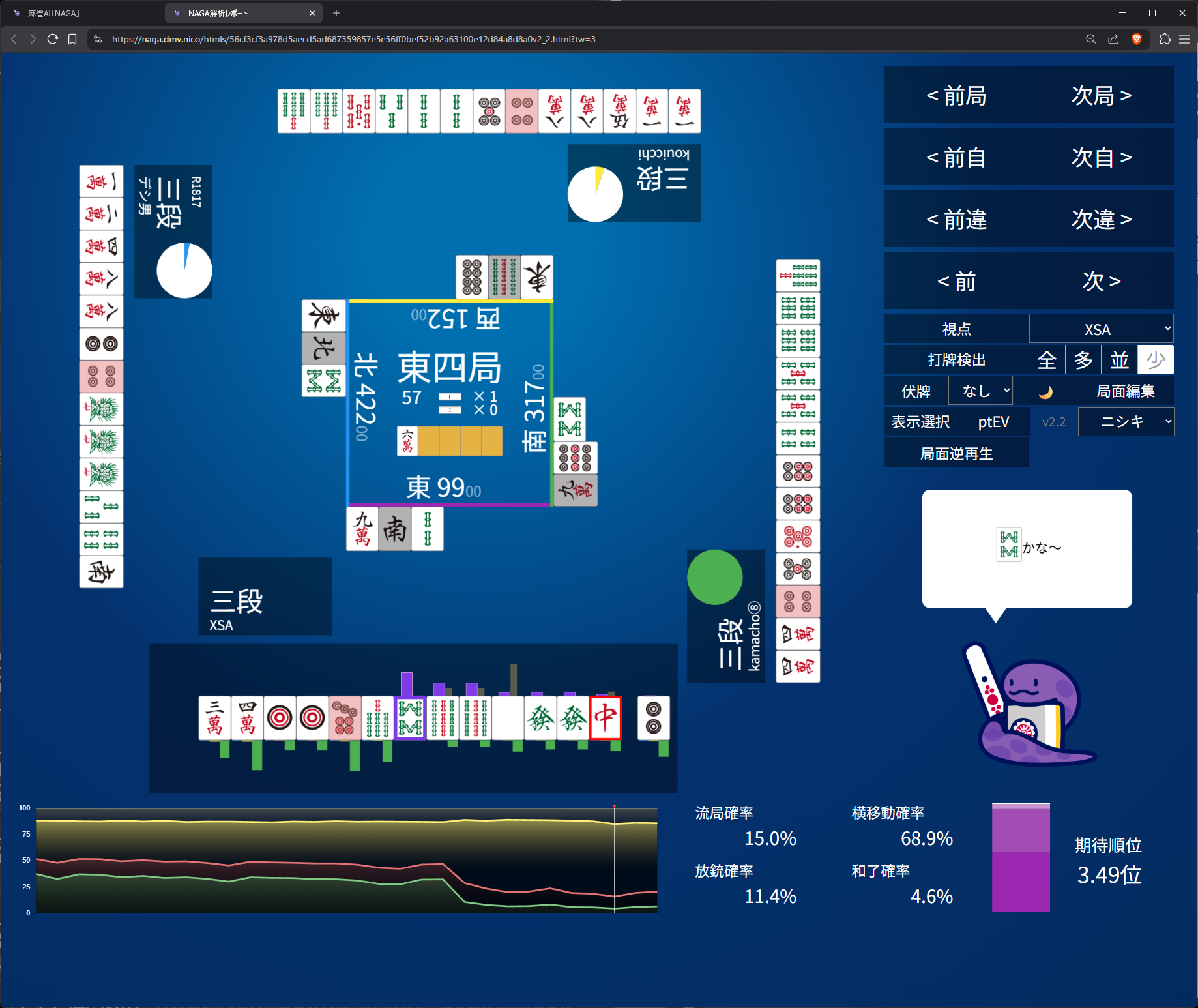The image size is (1198, 1008).
Task: Open the 視点 XSA dropdown
Action: click(x=1101, y=329)
